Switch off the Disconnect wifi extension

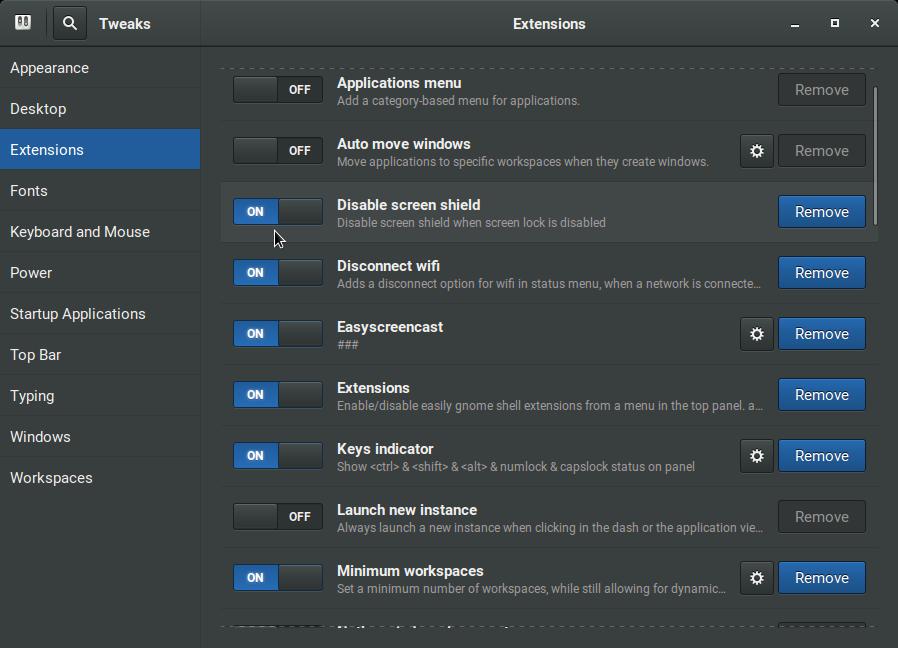[278, 273]
